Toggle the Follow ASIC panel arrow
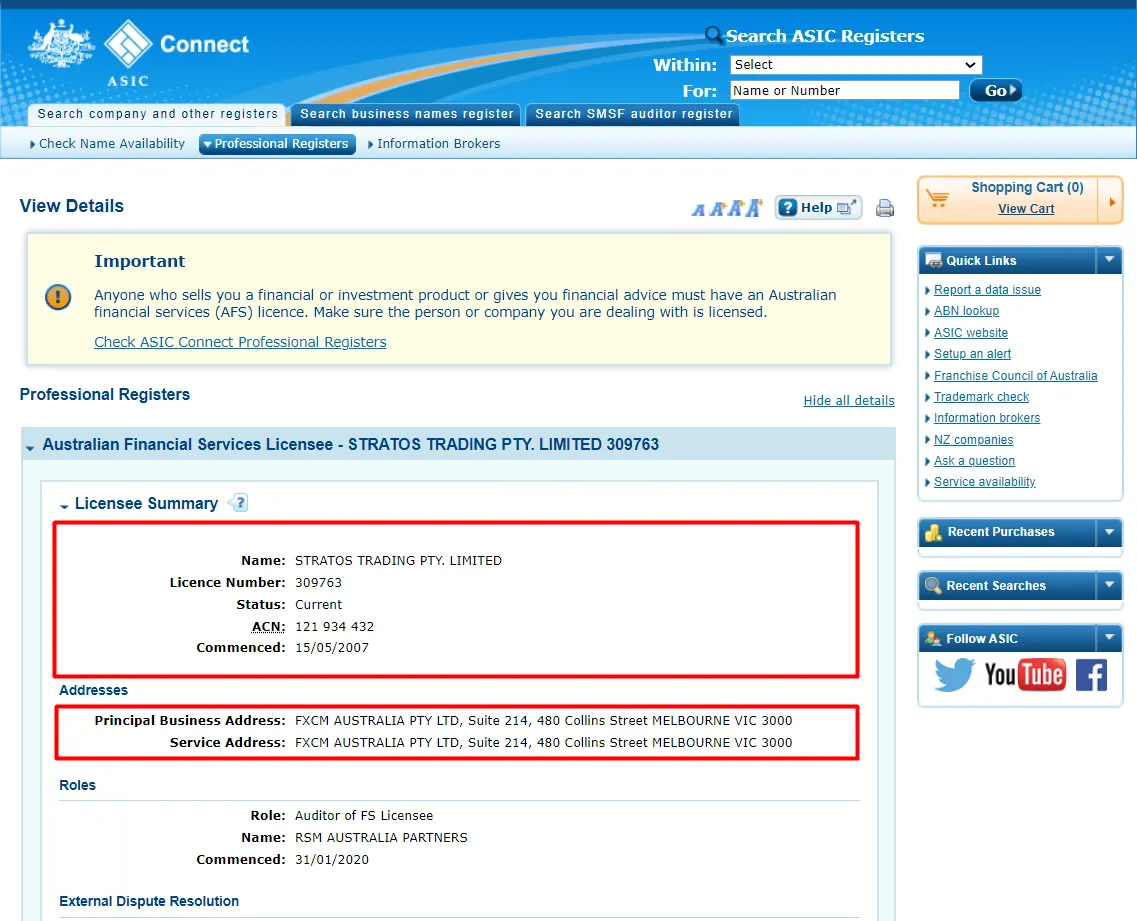The image size is (1137, 921). (x=1109, y=637)
